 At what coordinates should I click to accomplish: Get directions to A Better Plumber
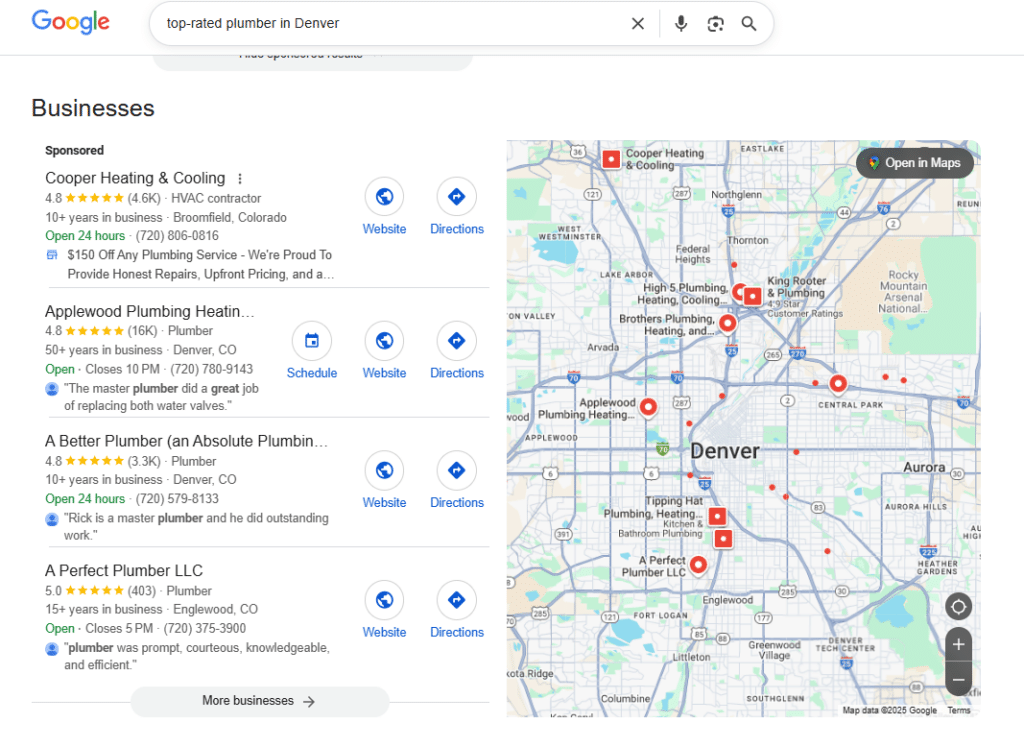tap(456, 480)
